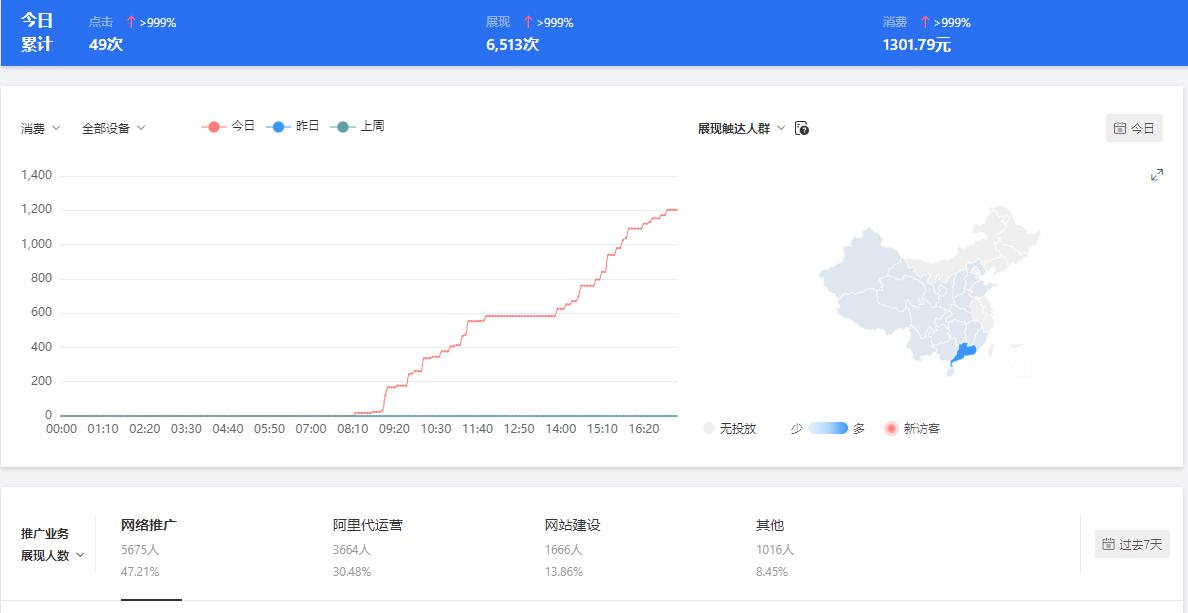This screenshot has width=1188, height=613.
Task: Click the 其他 business category link
Action: 770,524
